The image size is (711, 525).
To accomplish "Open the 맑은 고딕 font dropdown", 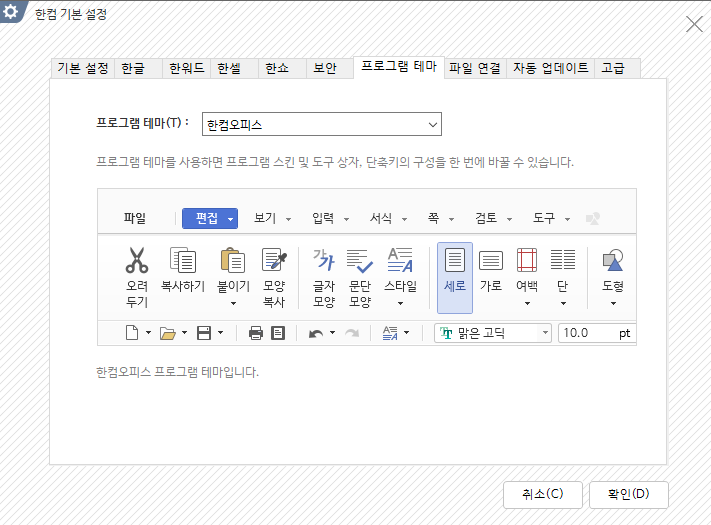I will coord(545,333).
